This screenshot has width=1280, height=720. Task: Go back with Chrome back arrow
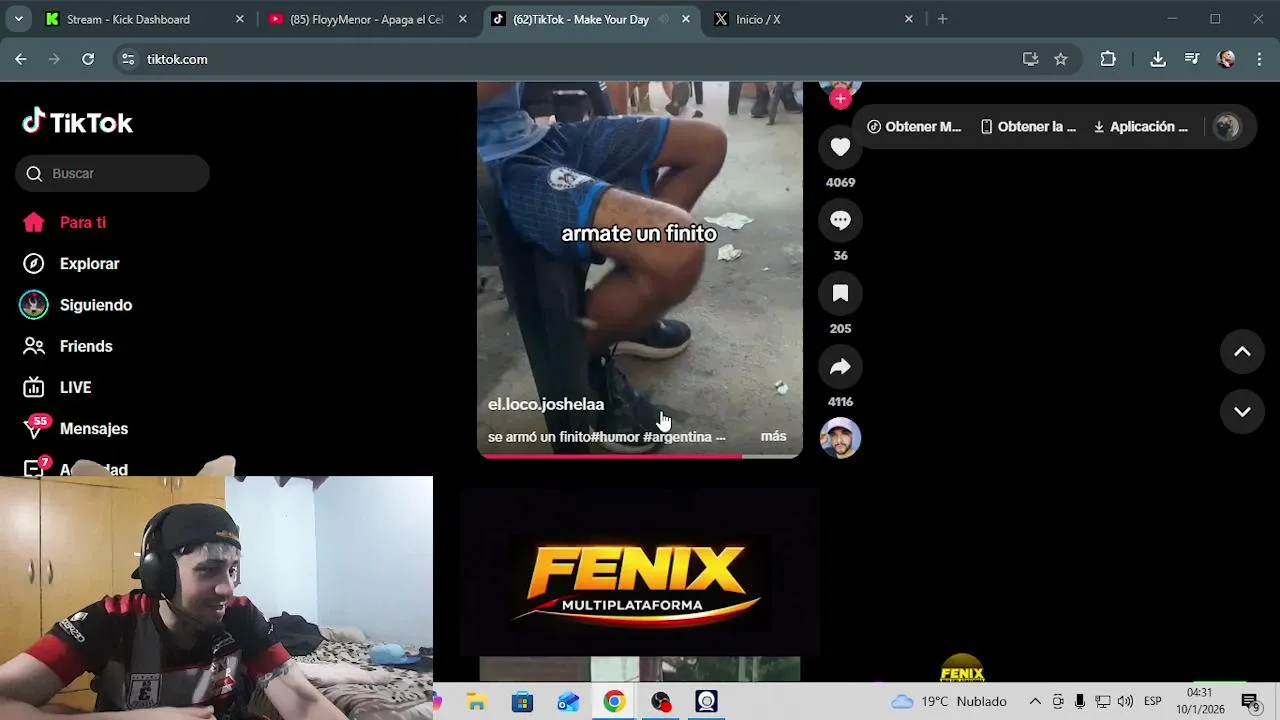pyautogui.click(x=20, y=59)
